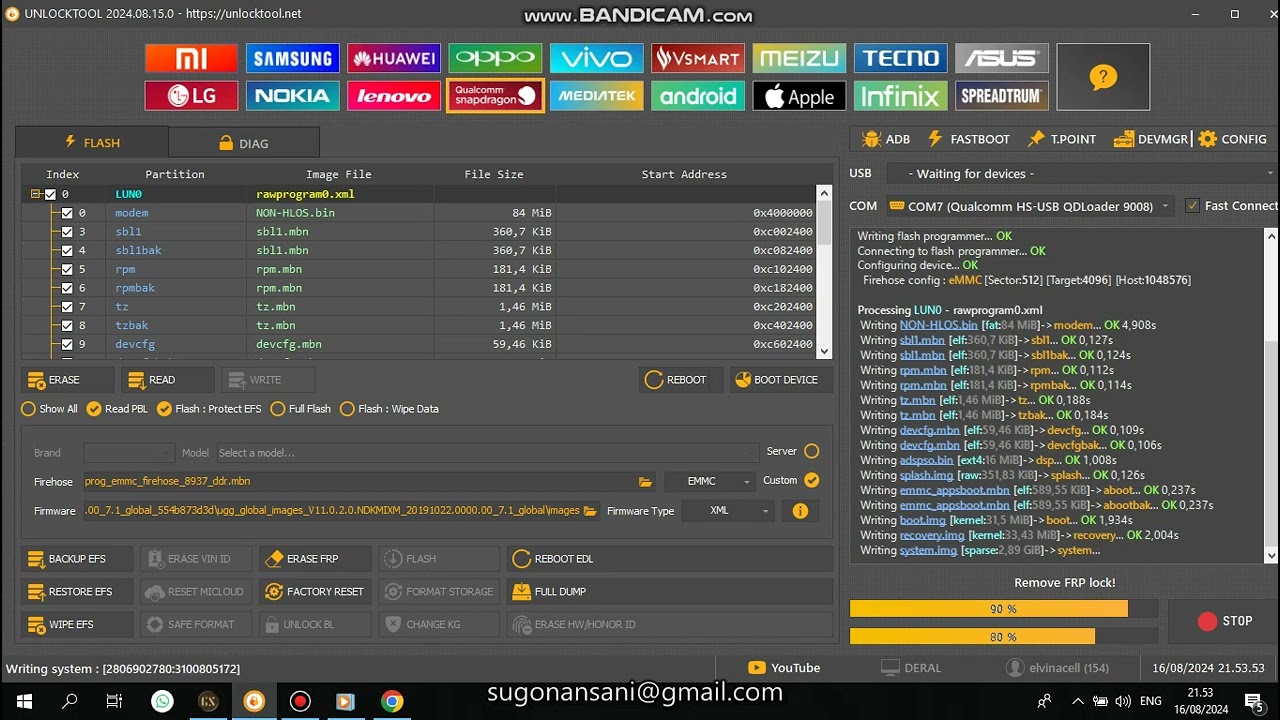
Task: Open the T.POINT tab
Action: click(x=1061, y=139)
